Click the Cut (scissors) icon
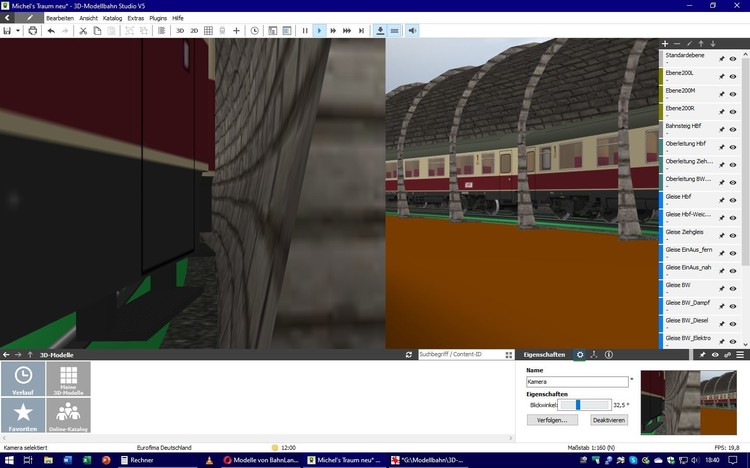Screen dimensions: 750x468 click(x=83, y=31)
